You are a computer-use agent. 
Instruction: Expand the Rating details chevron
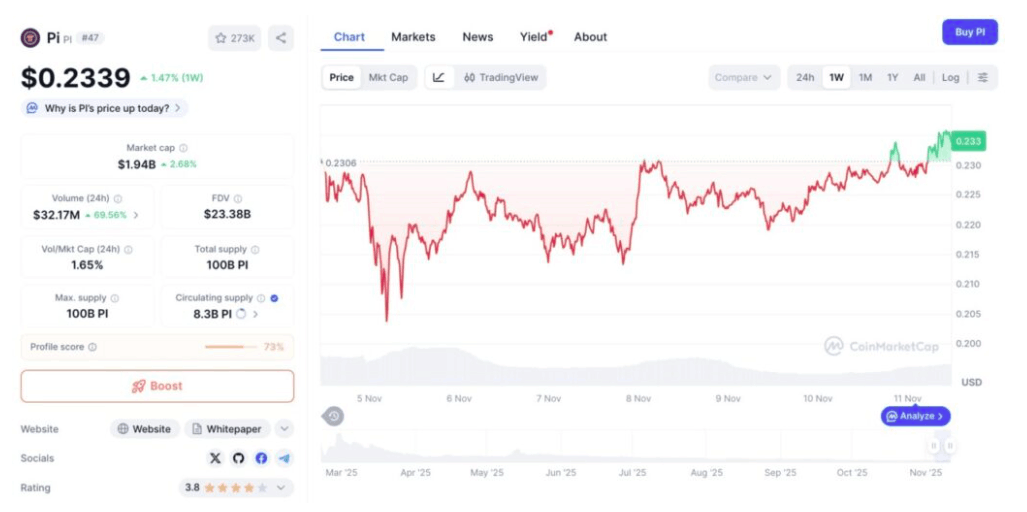tap(281, 488)
